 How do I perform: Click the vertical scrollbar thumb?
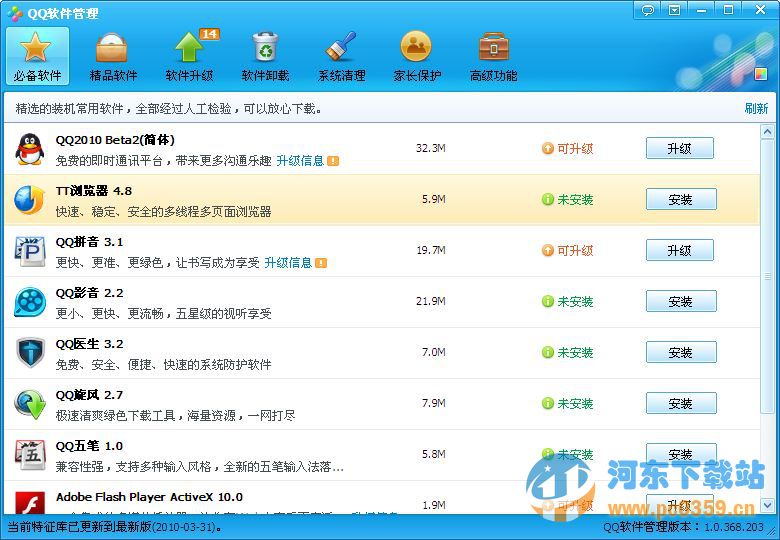click(767, 276)
